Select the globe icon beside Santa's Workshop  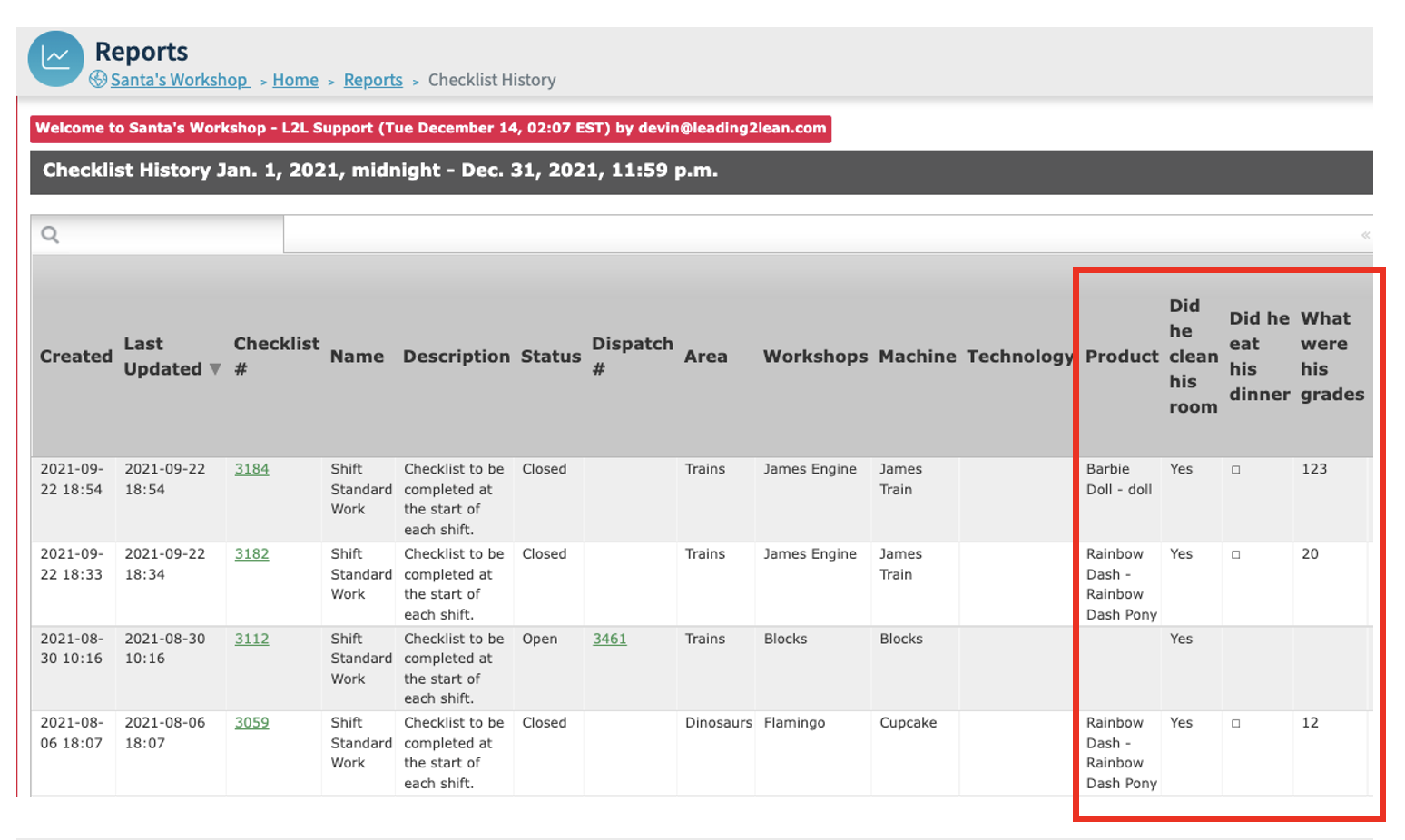(x=98, y=80)
